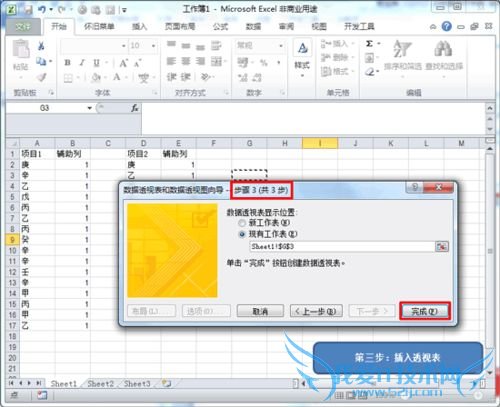Open Find and Select binoculars icon
The image size is (500, 407).
point(443,49)
